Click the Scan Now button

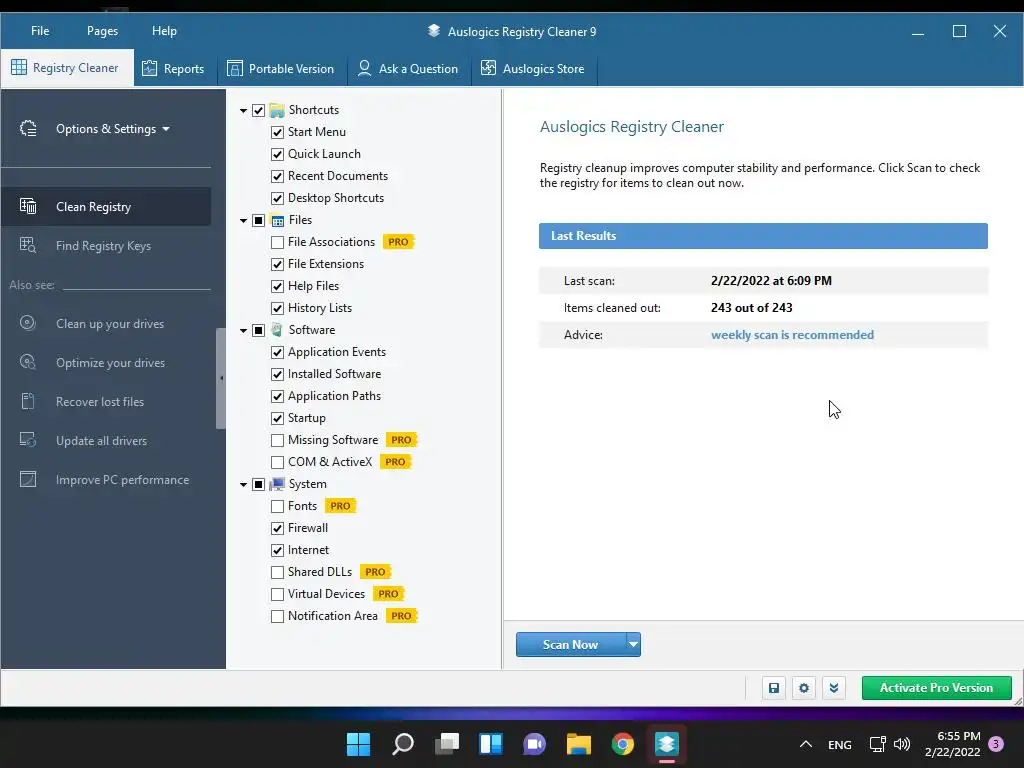(x=570, y=644)
